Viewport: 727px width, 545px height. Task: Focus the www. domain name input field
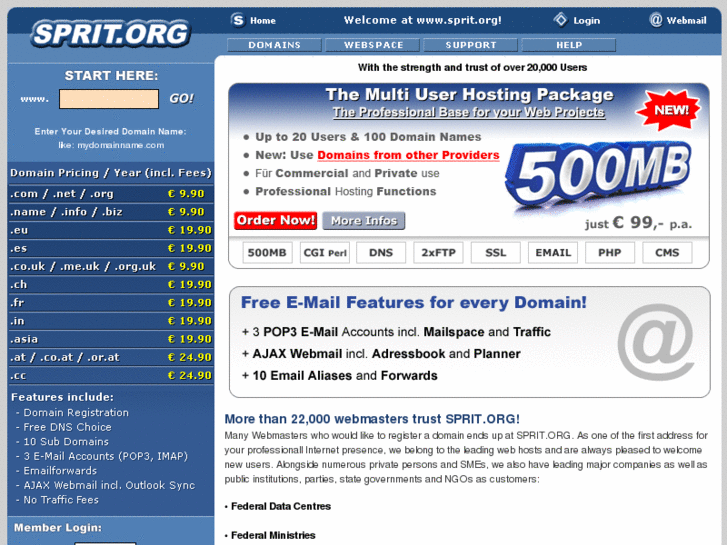tap(109, 99)
